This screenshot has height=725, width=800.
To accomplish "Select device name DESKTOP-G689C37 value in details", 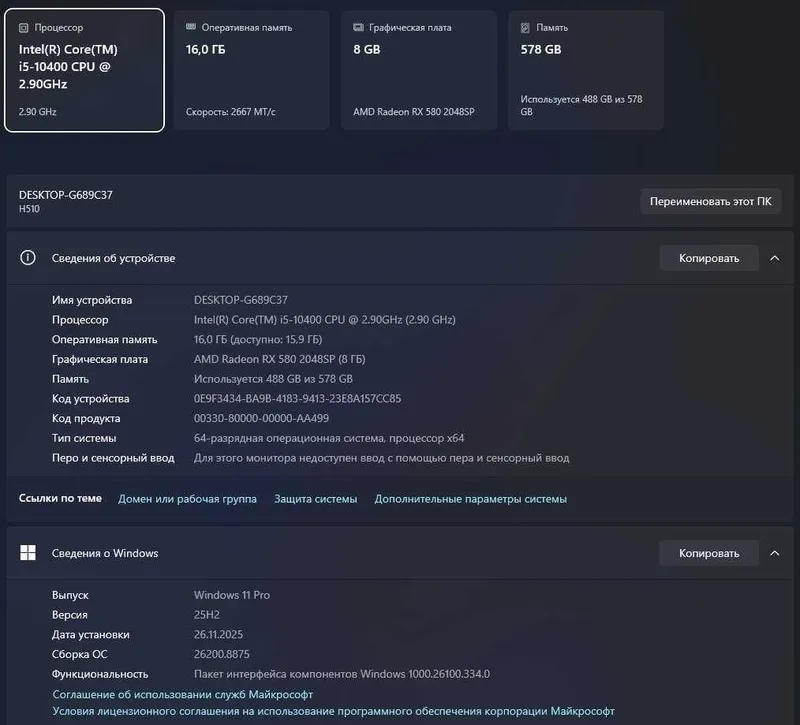I will point(241,300).
